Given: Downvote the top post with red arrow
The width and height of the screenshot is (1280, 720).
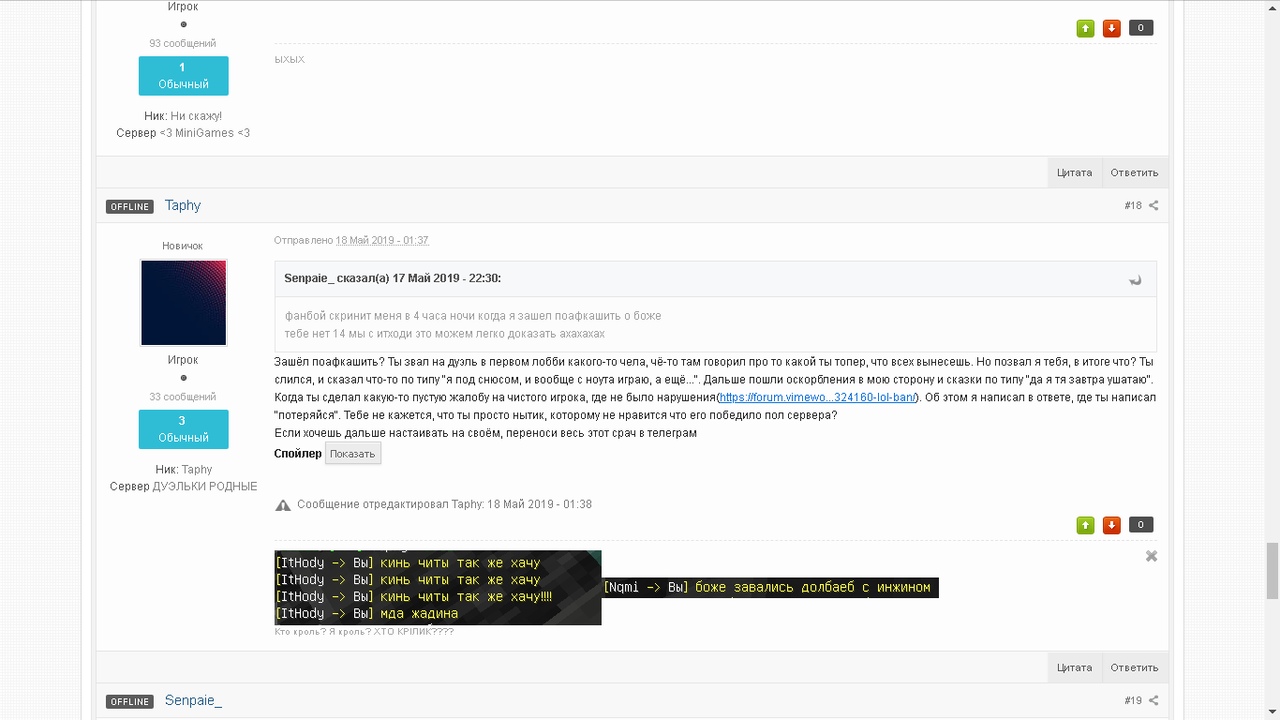Looking at the screenshot, I should click(x=1111, y=28).
